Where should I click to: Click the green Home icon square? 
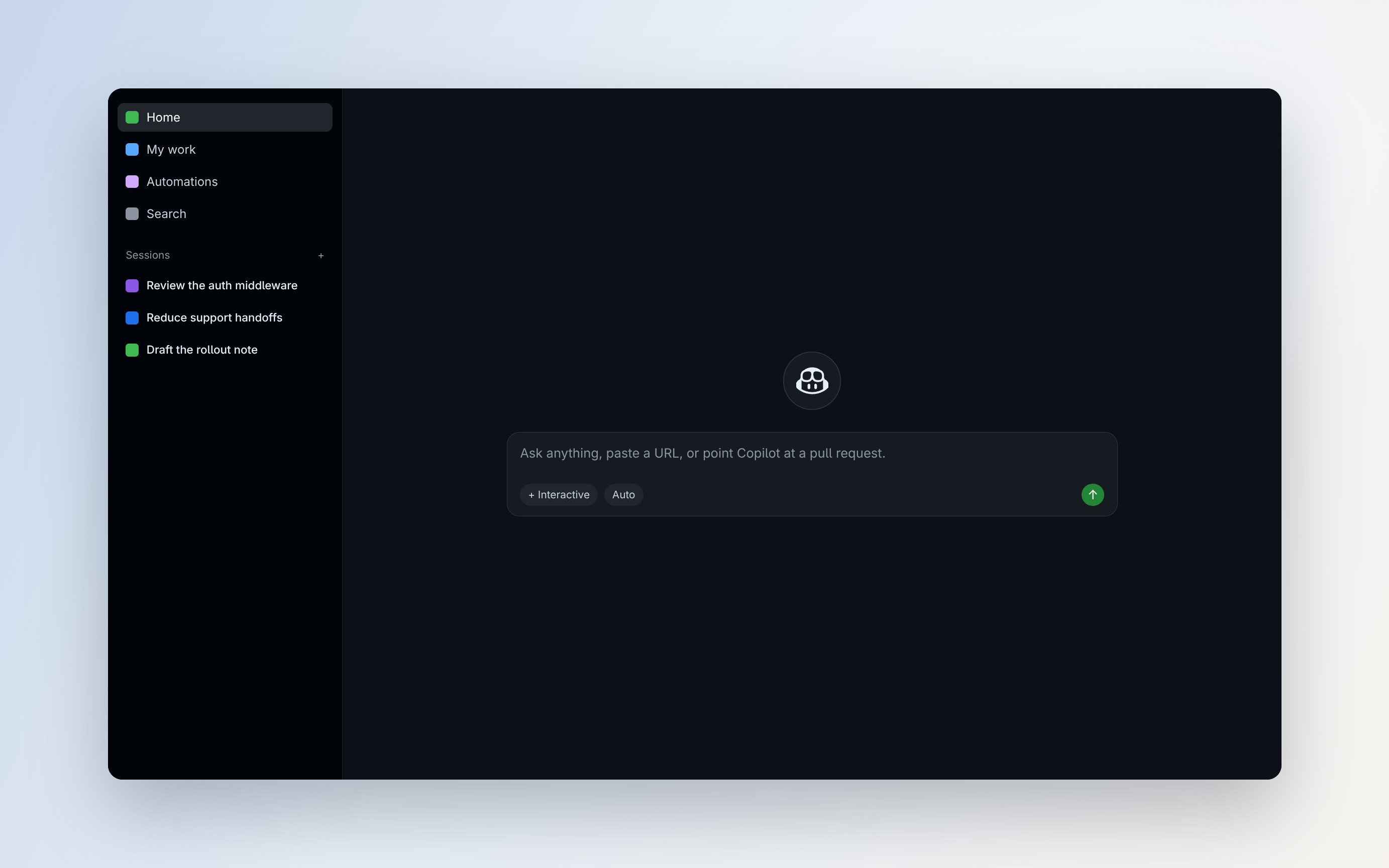132,117
